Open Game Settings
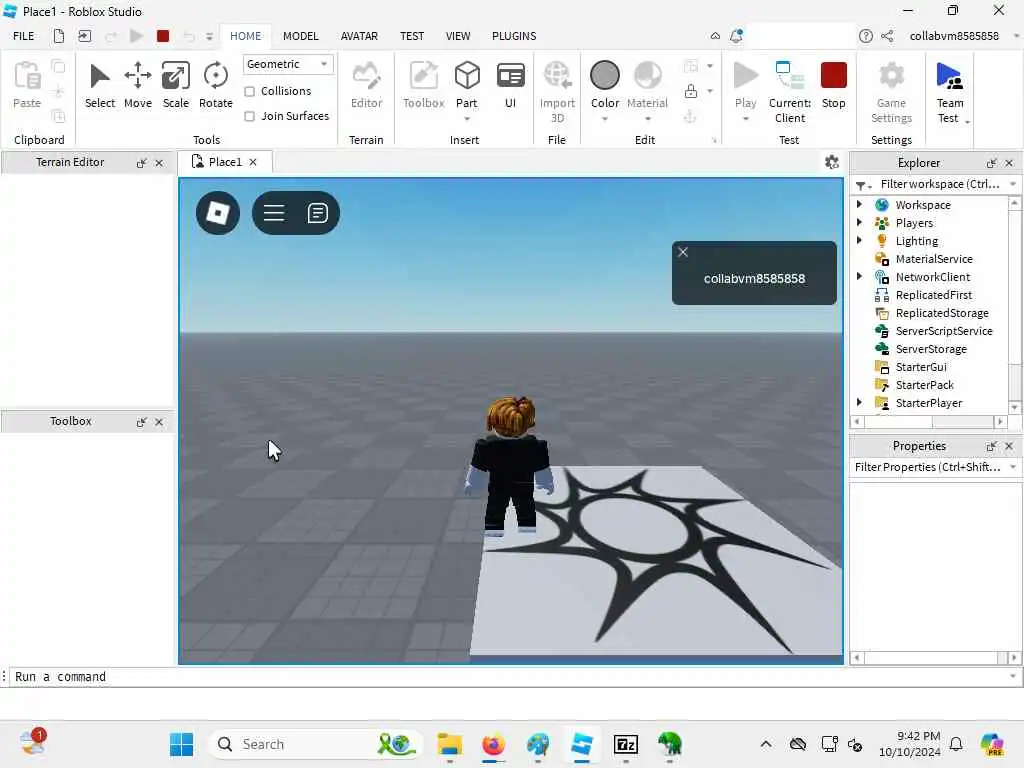Screen dimensions: 1024x768 tap(891, 91)
